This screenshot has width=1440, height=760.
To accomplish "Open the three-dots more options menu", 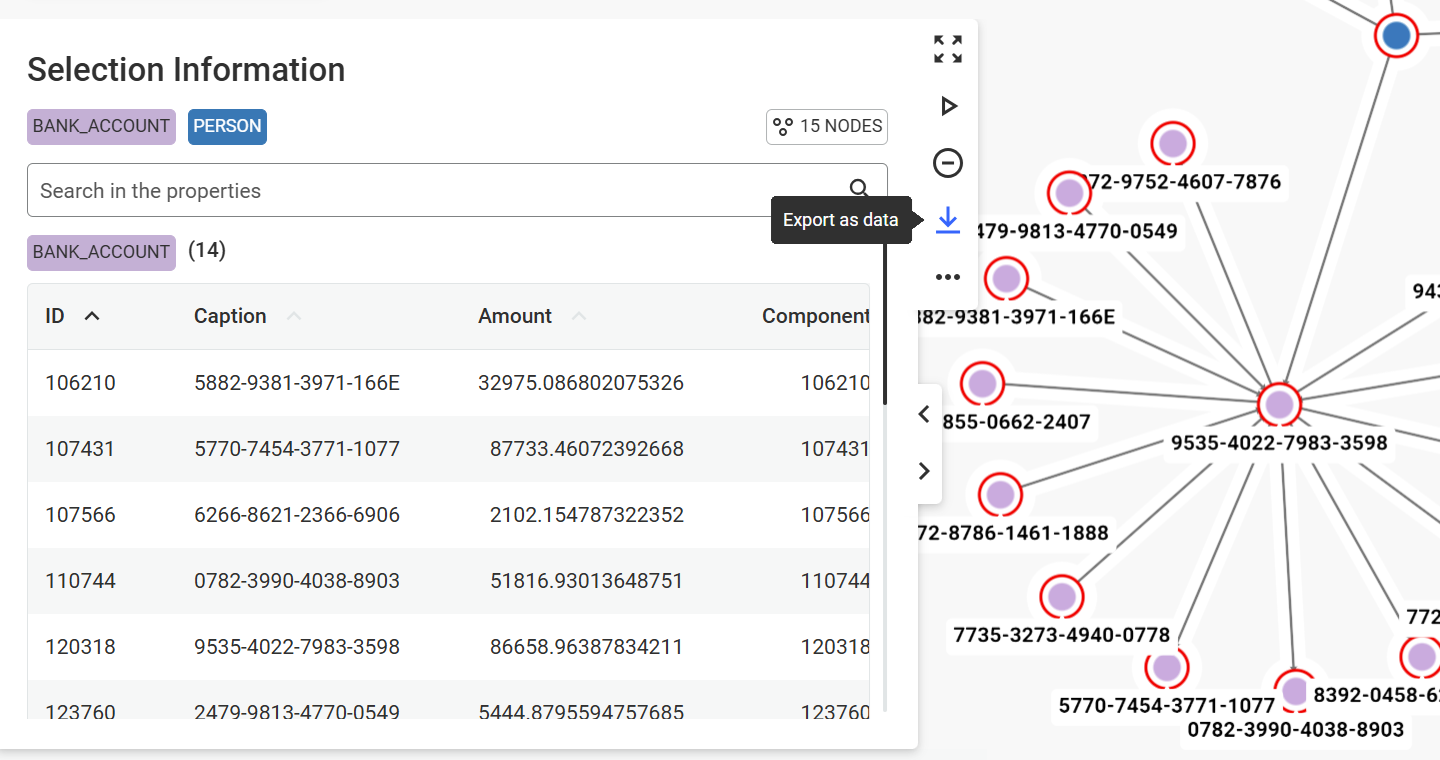I will [x=947, y=277].
